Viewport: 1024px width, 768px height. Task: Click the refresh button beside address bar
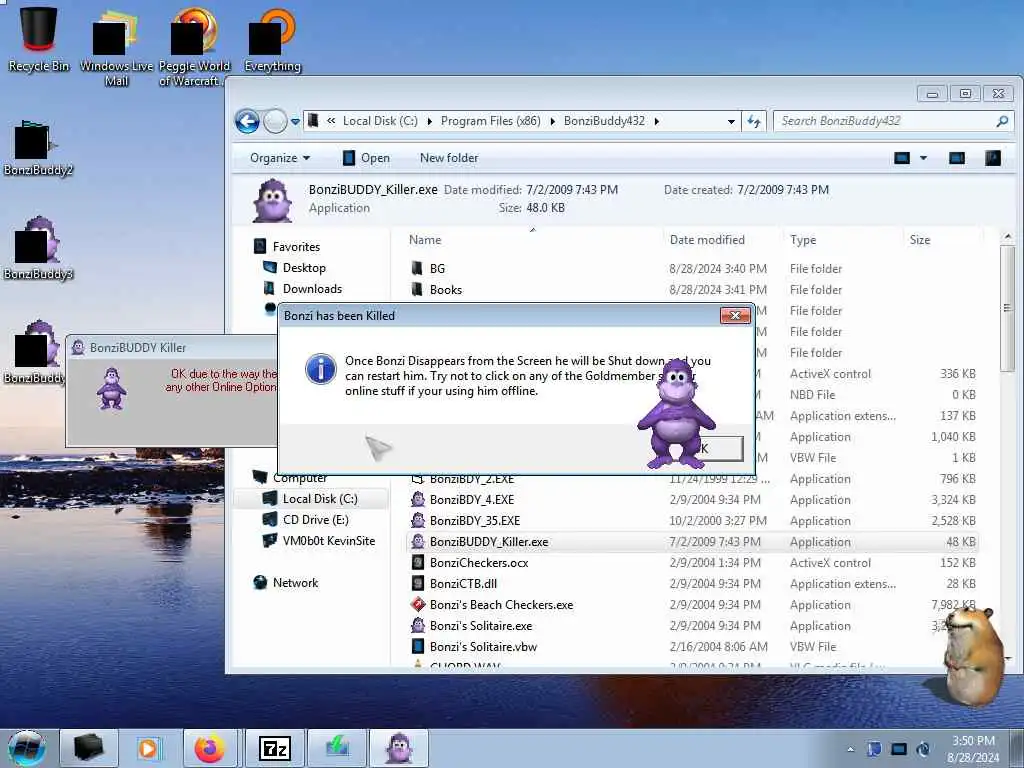click(x=754, y=121)
